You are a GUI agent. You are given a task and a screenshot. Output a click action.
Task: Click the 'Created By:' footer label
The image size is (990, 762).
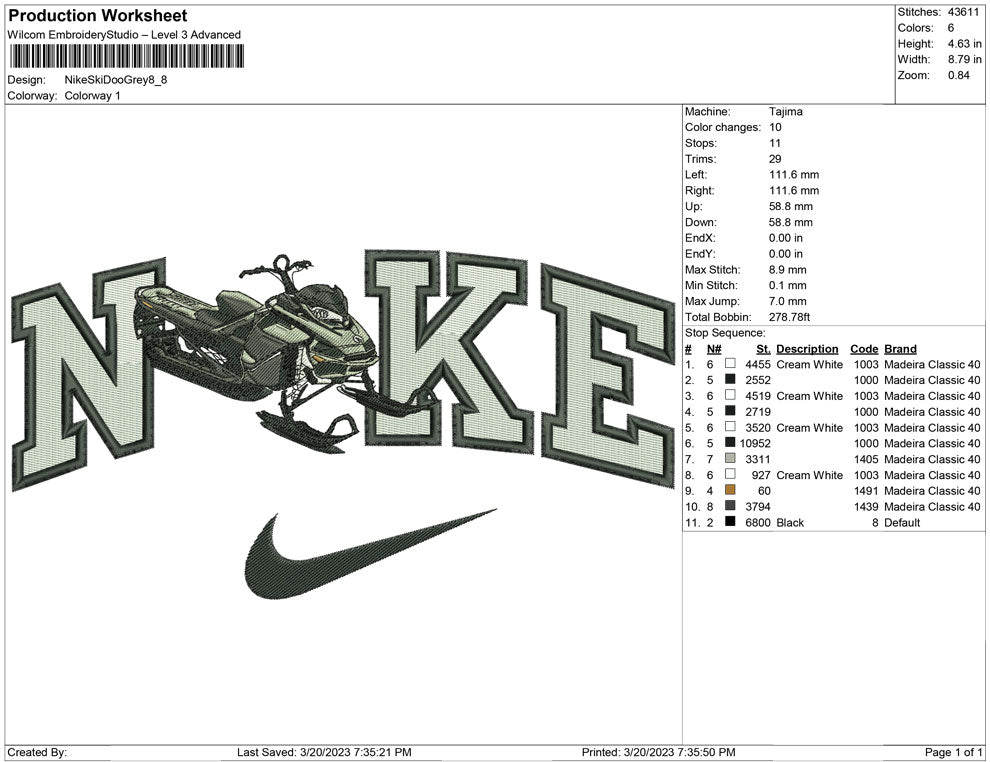pos(37,752)
